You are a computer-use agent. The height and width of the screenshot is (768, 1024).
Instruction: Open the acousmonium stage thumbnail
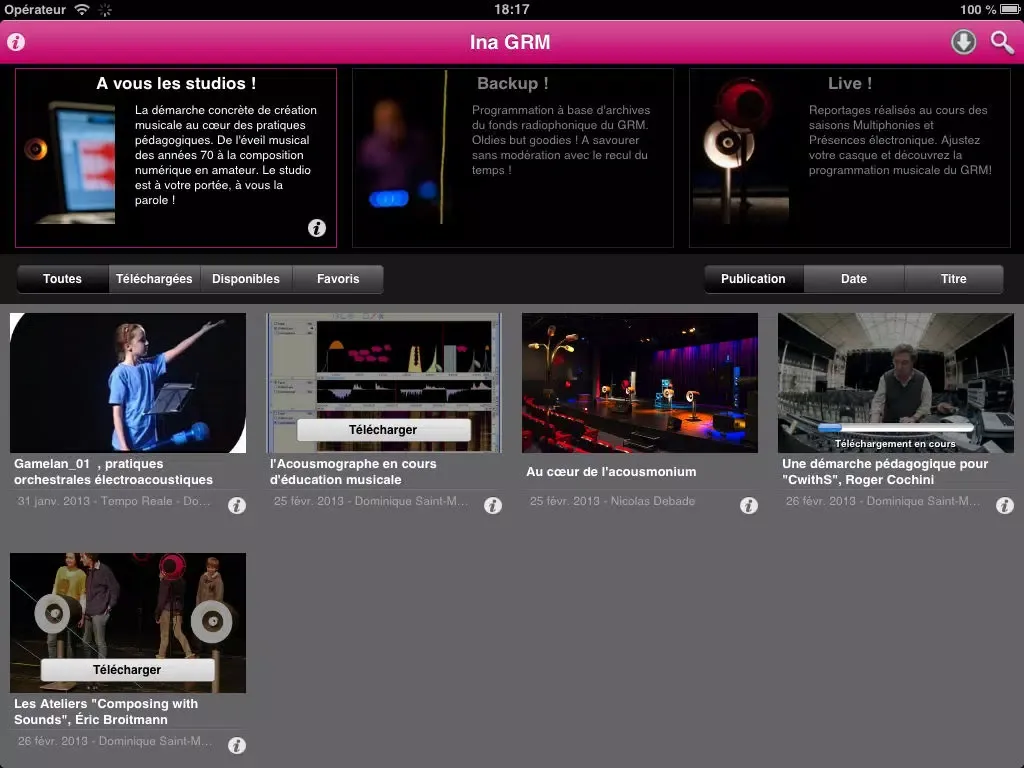[x=640, y=383]
